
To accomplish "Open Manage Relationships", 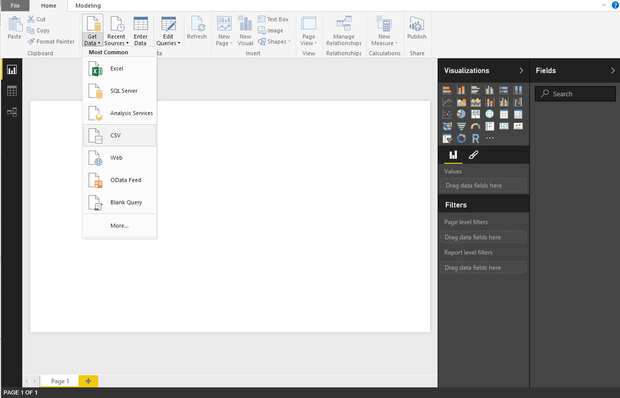I will [x=344, y=30].
